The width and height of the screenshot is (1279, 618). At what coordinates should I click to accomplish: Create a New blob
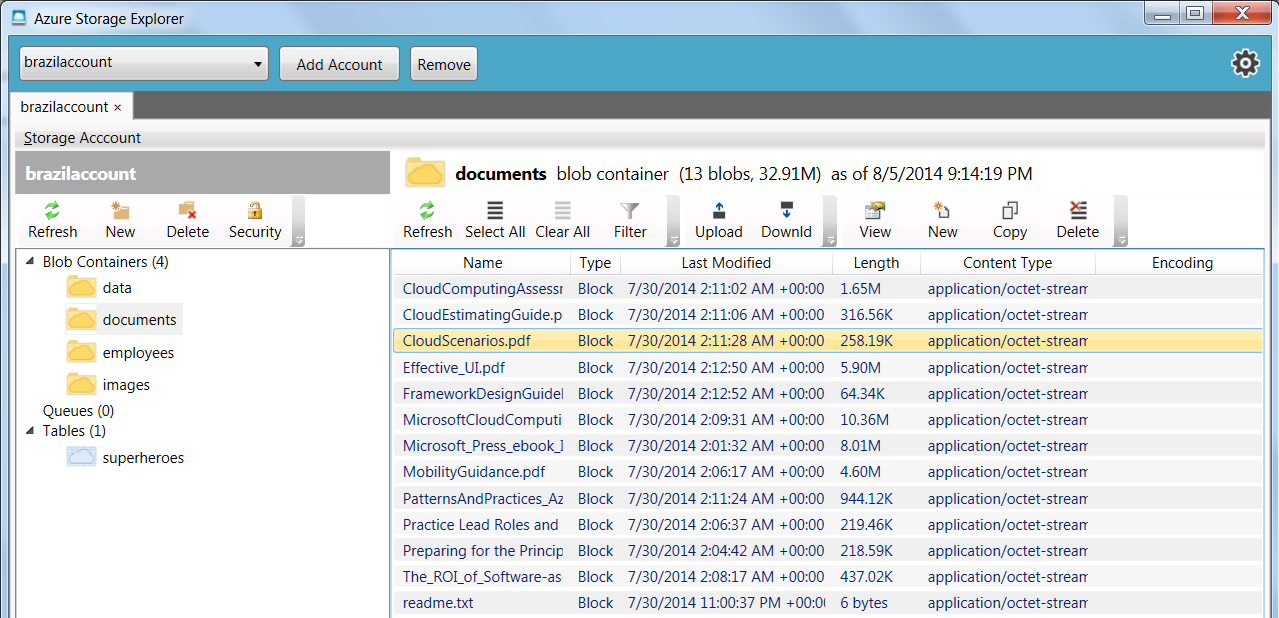click(942, 220)
